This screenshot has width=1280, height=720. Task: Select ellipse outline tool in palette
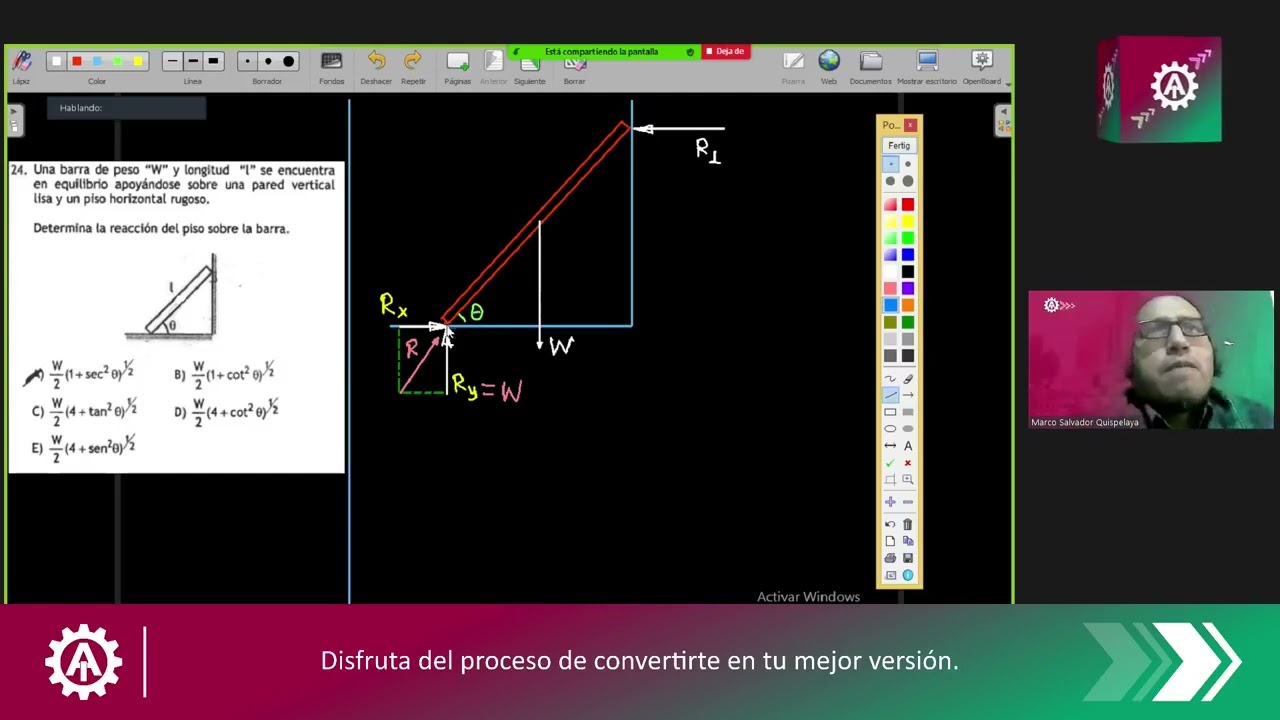pos(890,429)
